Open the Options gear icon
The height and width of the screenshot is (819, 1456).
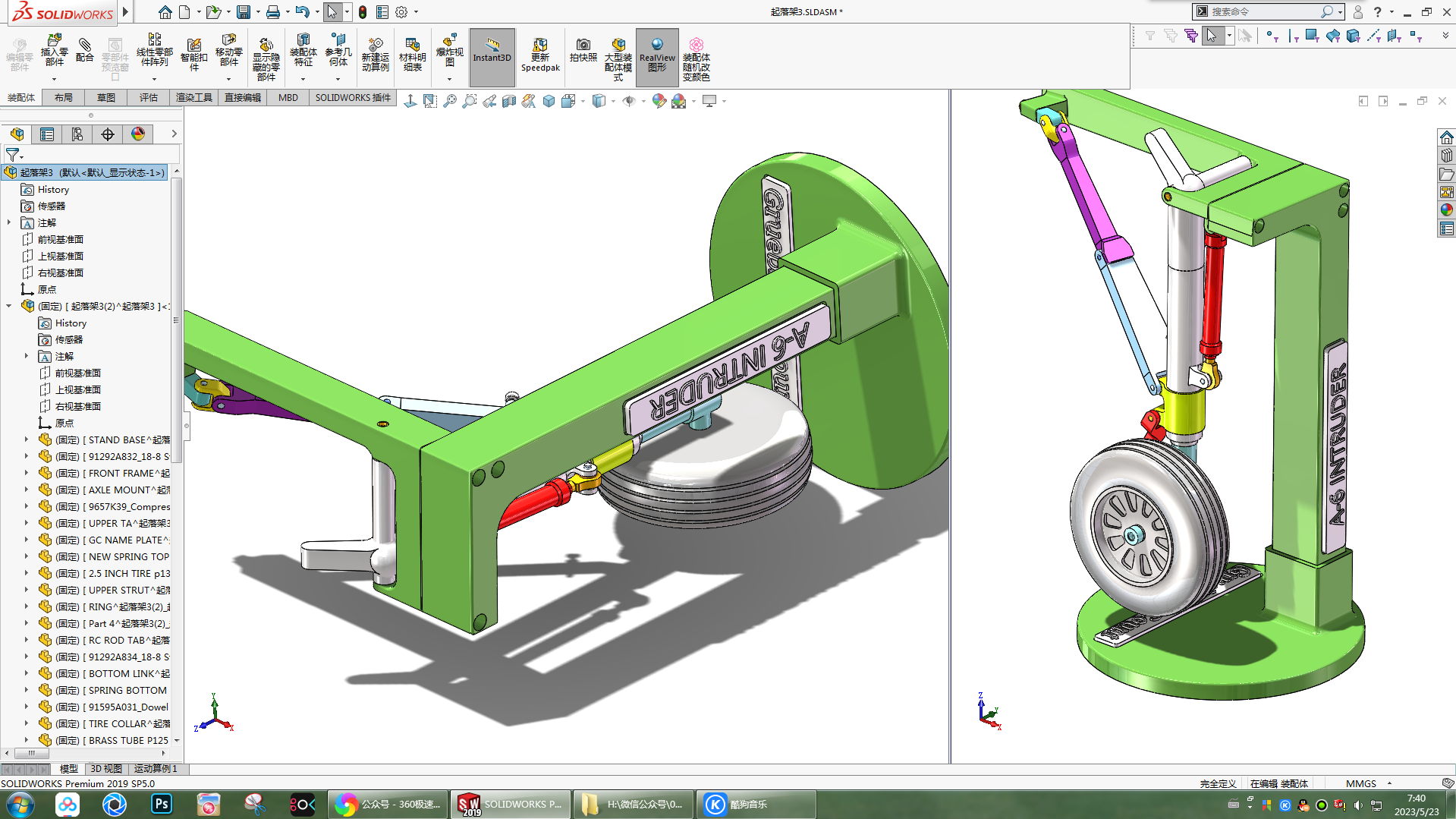pyautogui.click(x=401, y=12)
